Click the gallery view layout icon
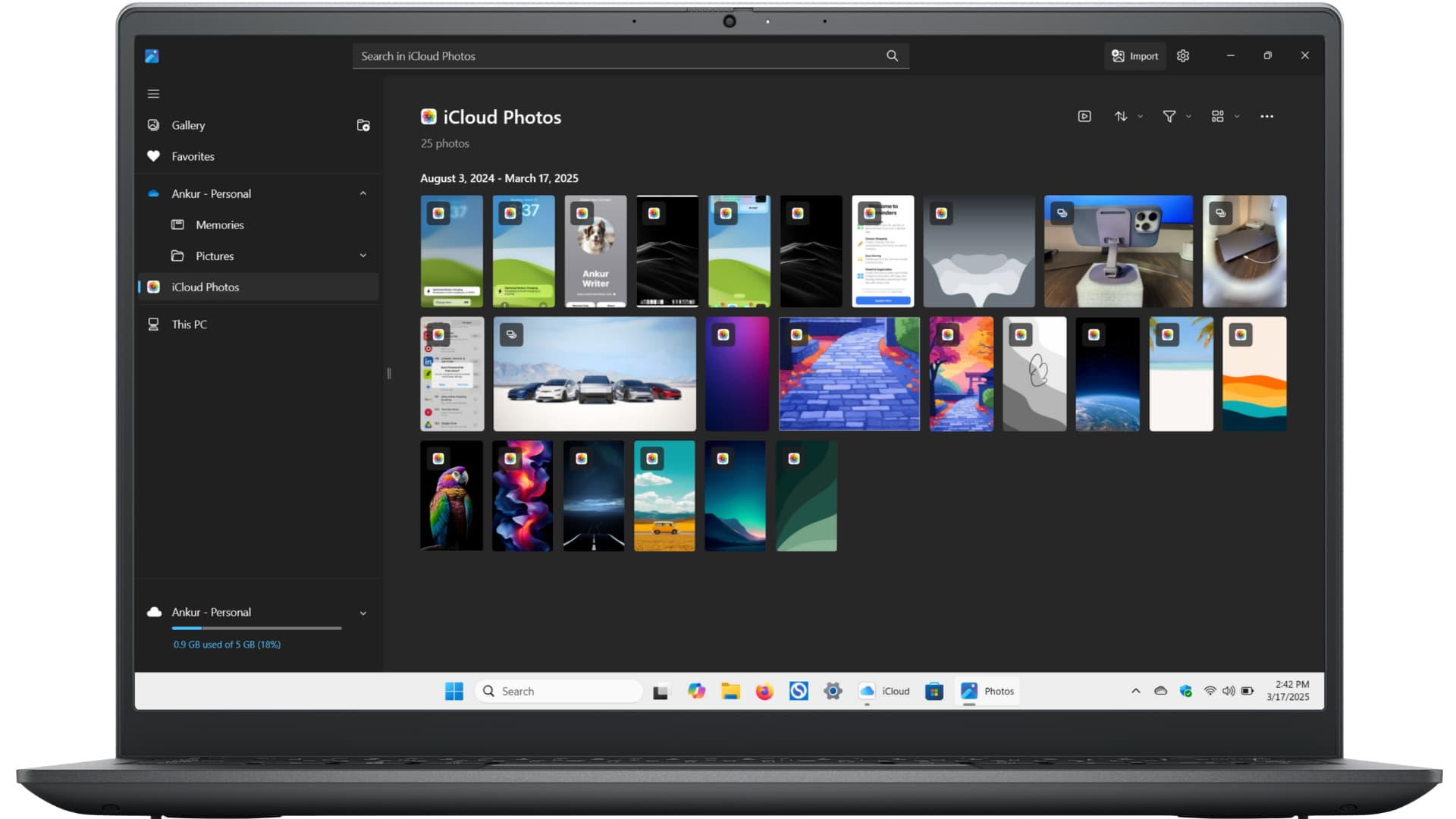Screen dimensions: 1456x819 tap(1217, 117)
